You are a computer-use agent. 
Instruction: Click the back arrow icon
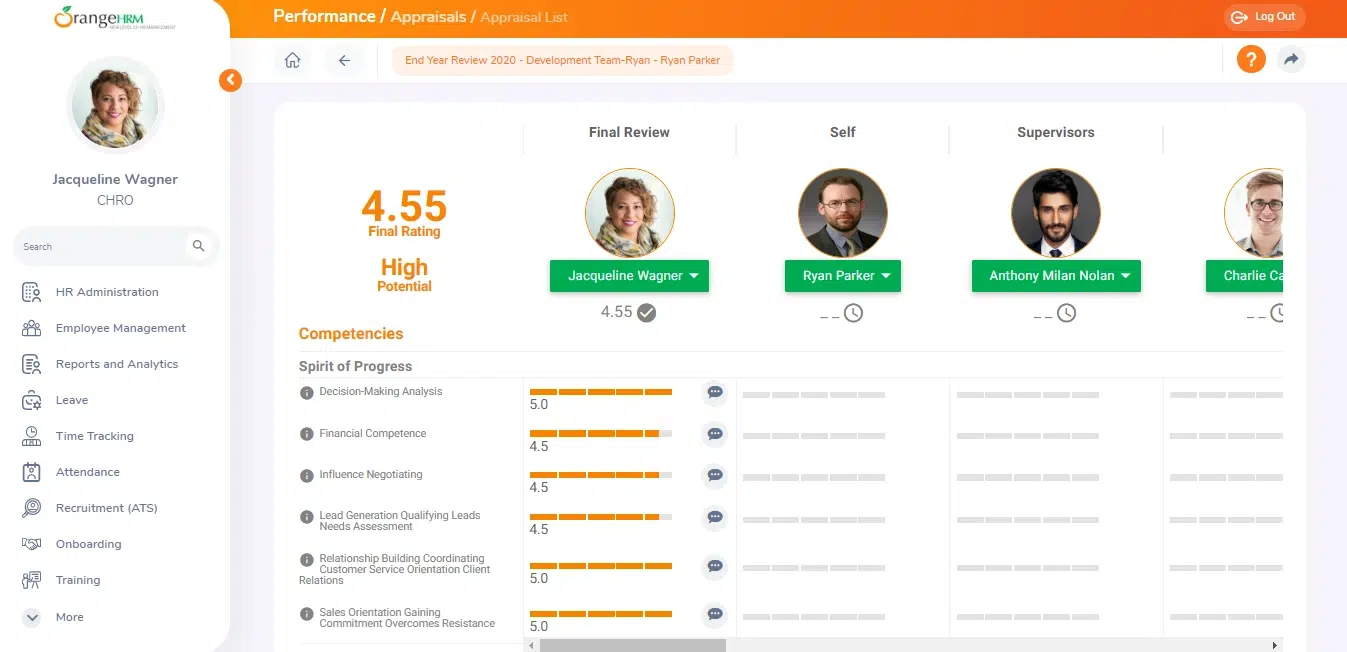[x=344, y=60]
